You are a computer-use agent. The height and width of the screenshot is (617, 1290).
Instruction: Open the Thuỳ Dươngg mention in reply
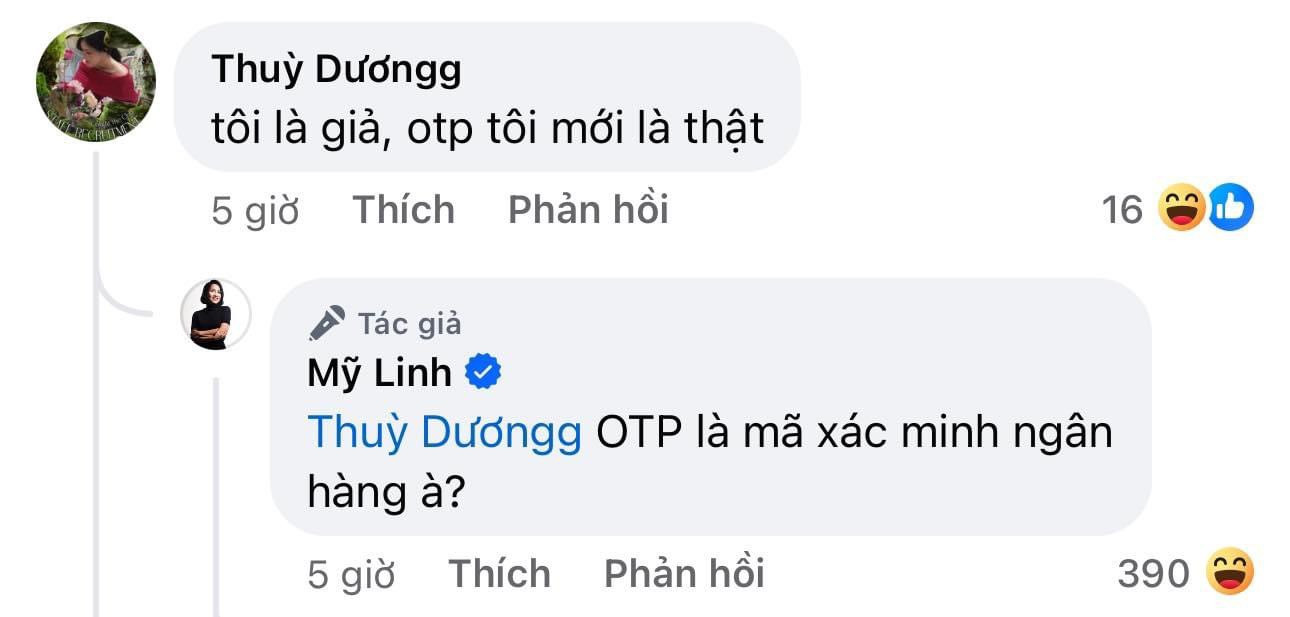[x=445, y=433]
